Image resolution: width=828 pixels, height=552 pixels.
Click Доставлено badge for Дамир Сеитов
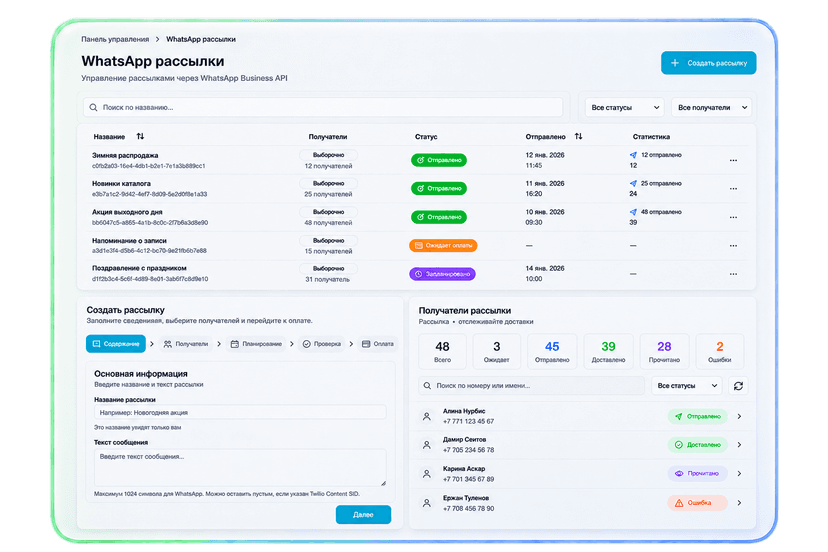(697, 445)
